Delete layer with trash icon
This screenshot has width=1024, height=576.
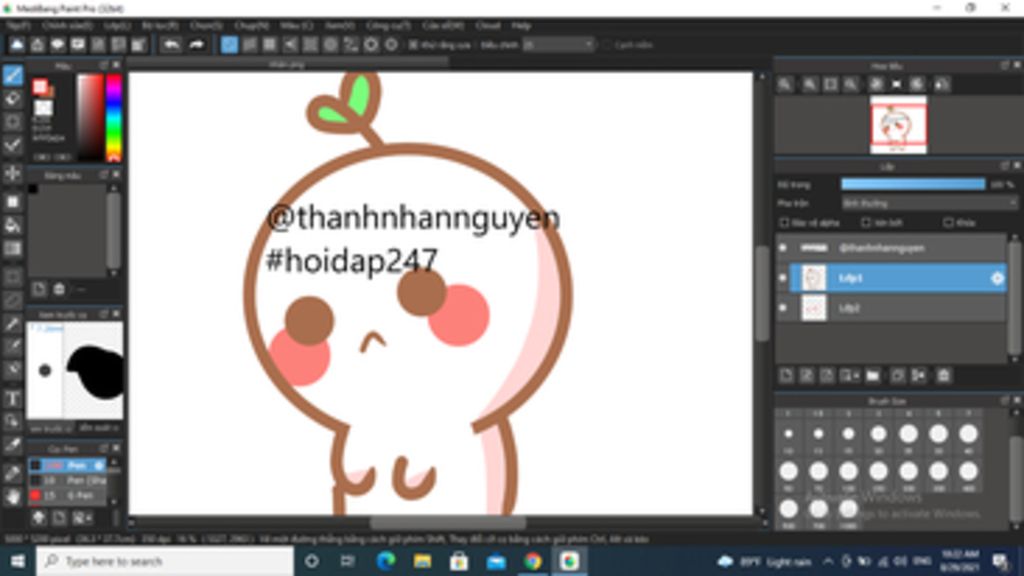pos(943,376)
